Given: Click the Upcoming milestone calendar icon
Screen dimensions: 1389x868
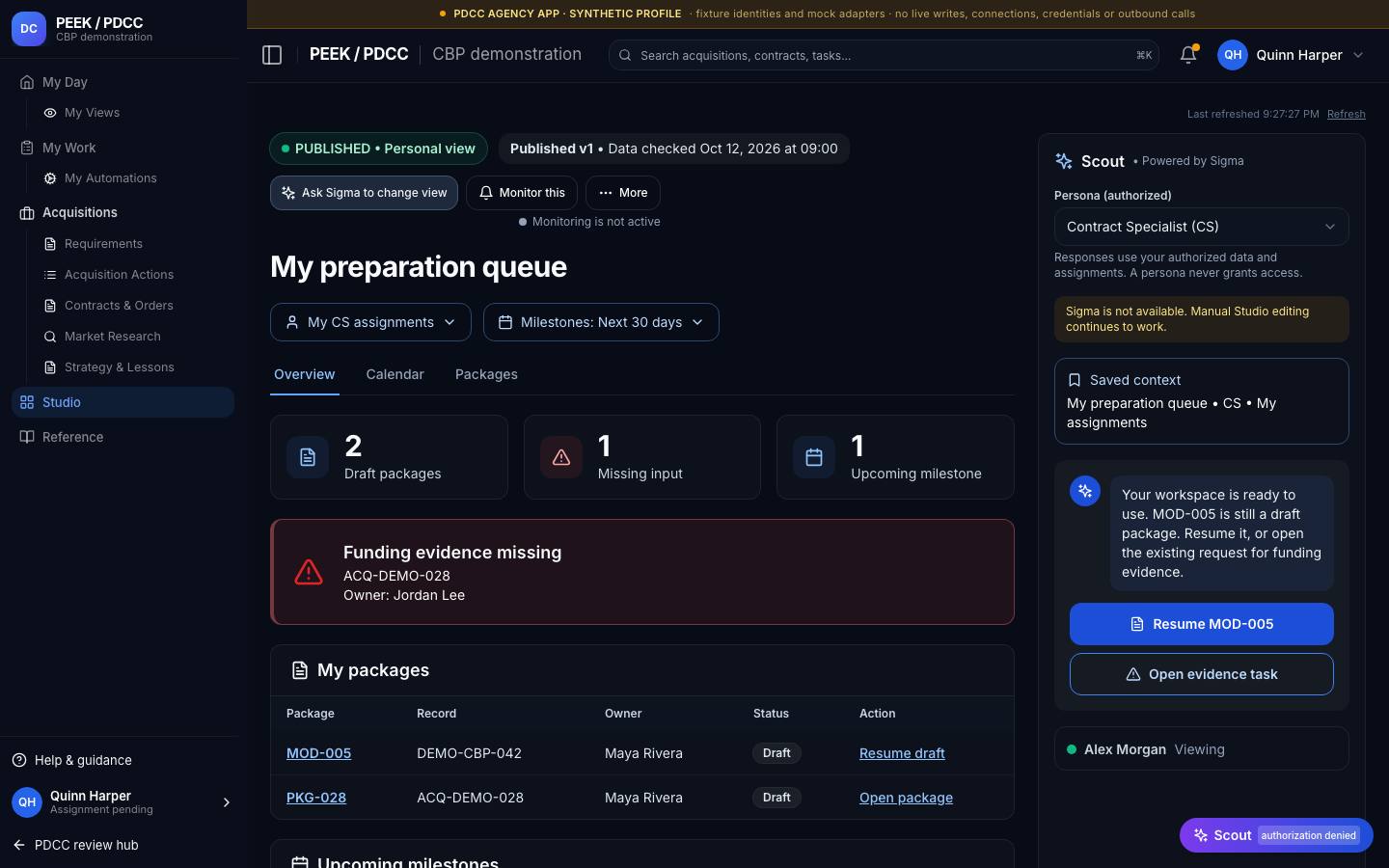Looking at the screenshot, I should (814, 457).
